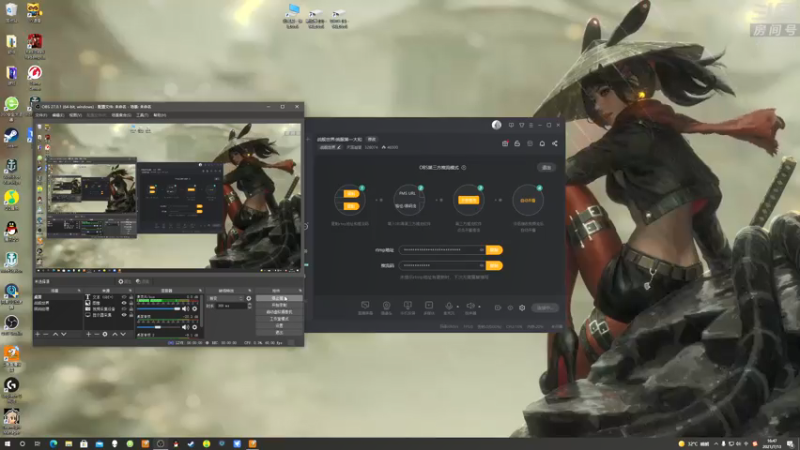This screenshot has height=450, width=800.
Task: Add a new scene in OBS scenes panel
Action: (x=37, y=334)
